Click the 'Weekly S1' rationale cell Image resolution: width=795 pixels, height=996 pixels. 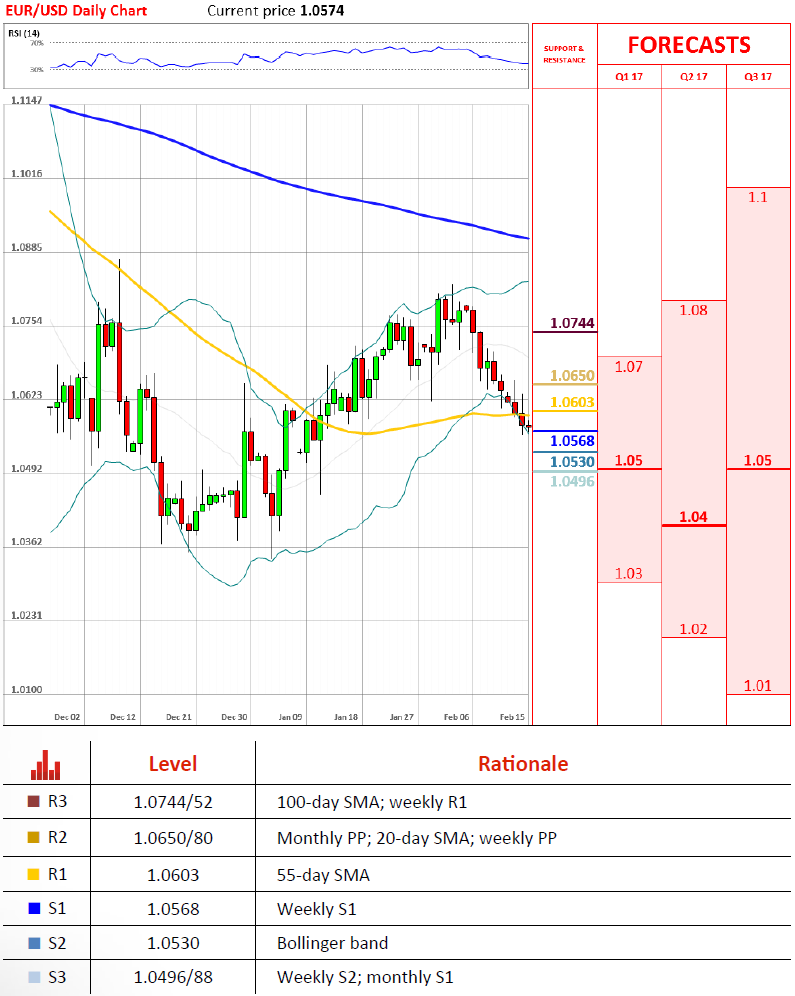(317, 910)
